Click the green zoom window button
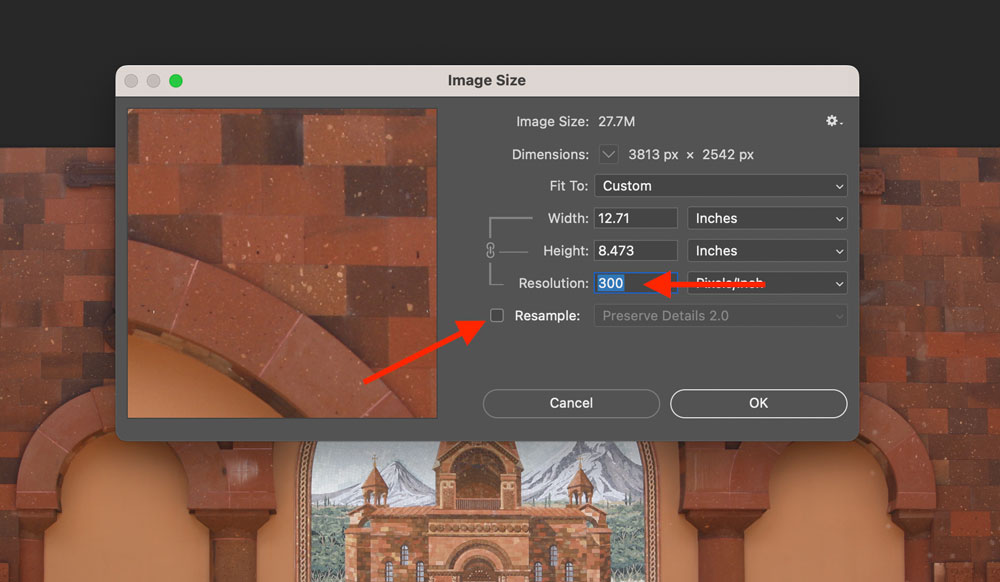 coord(176,81)
